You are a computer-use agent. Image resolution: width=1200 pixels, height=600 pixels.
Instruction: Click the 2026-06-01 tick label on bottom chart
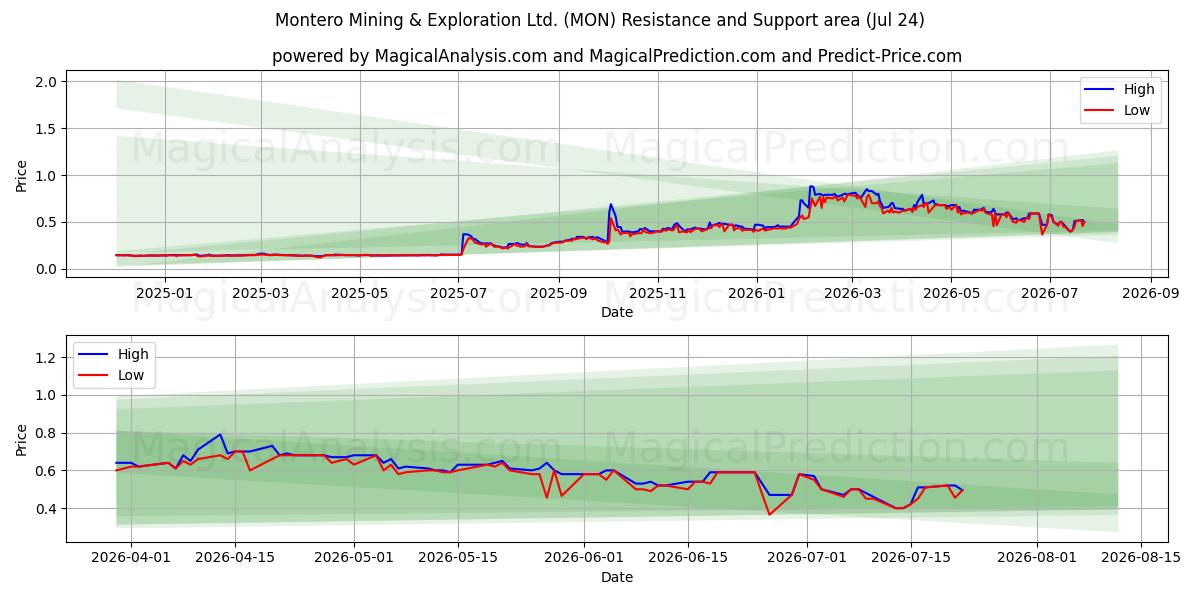[584, 558]
